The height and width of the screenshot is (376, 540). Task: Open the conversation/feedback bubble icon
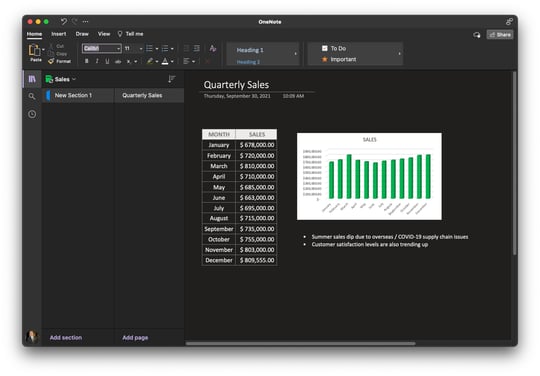tap(477, 35)
